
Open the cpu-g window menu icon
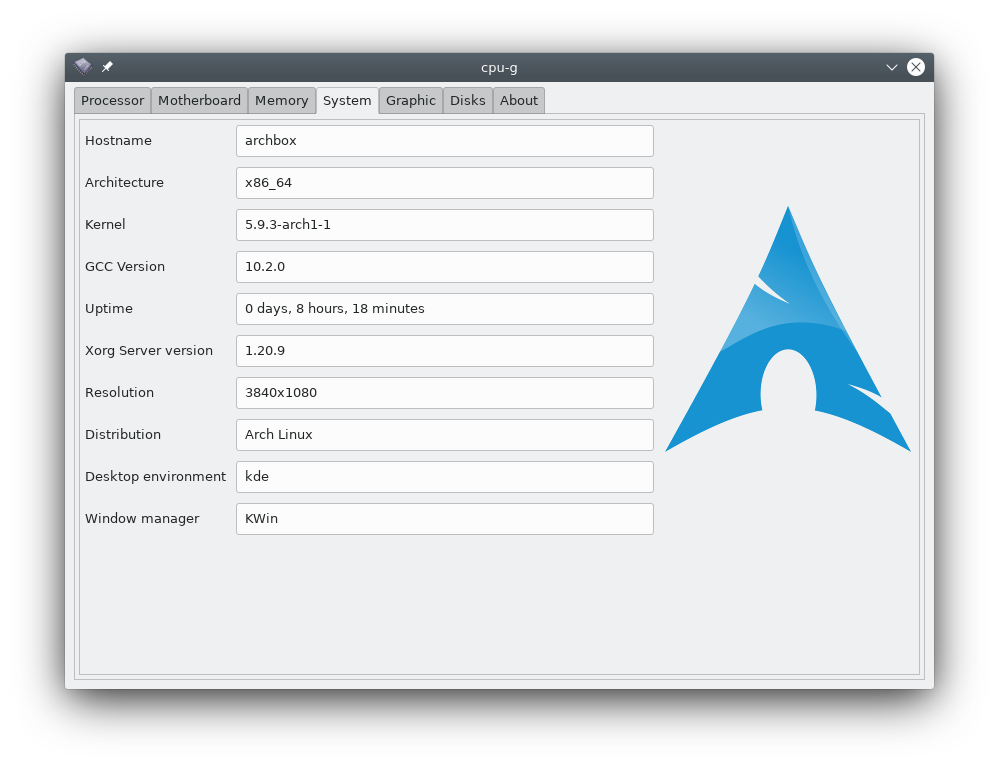coord(83,66)
